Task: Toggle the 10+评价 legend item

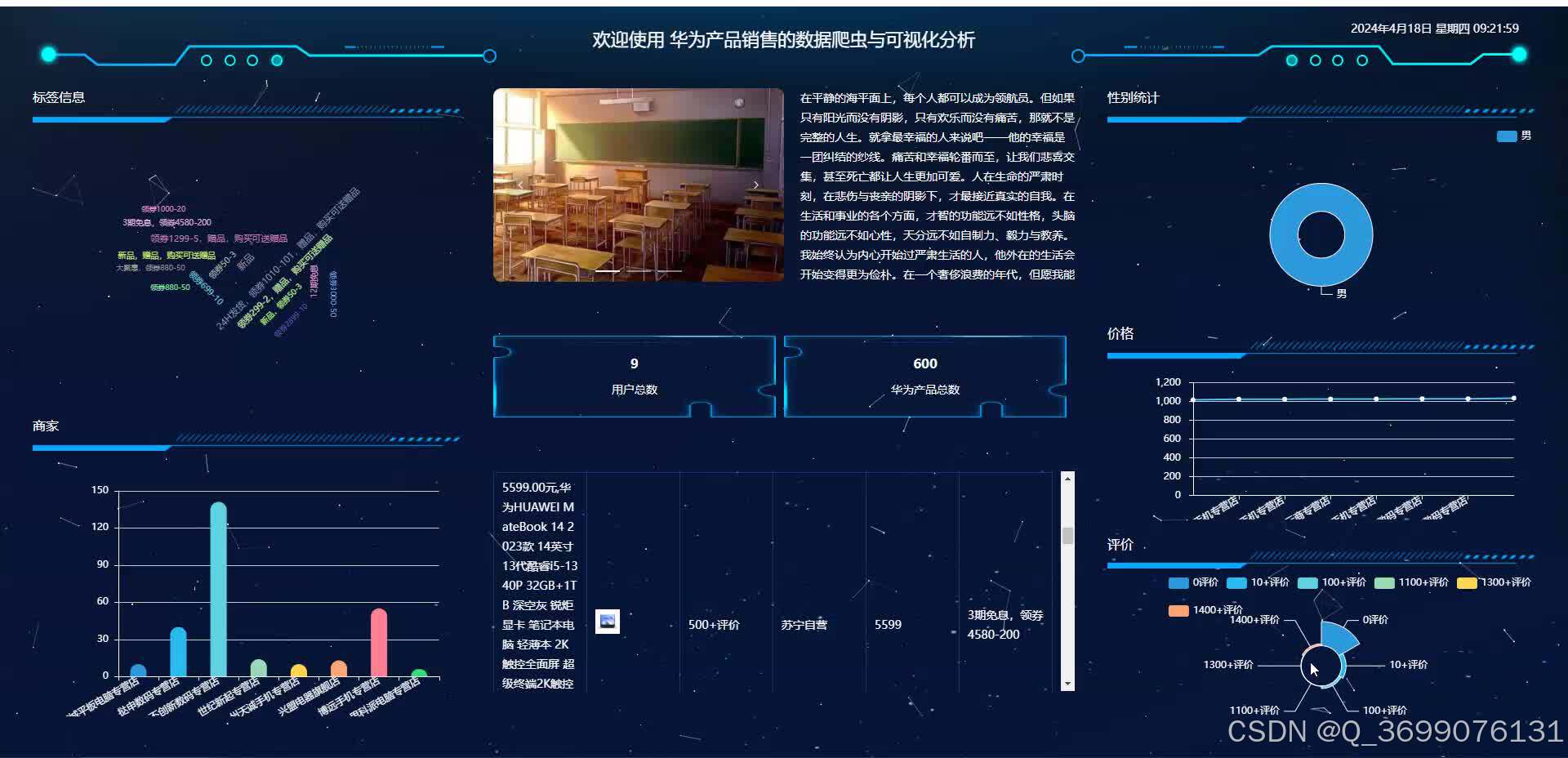Action: point(1258,582)
